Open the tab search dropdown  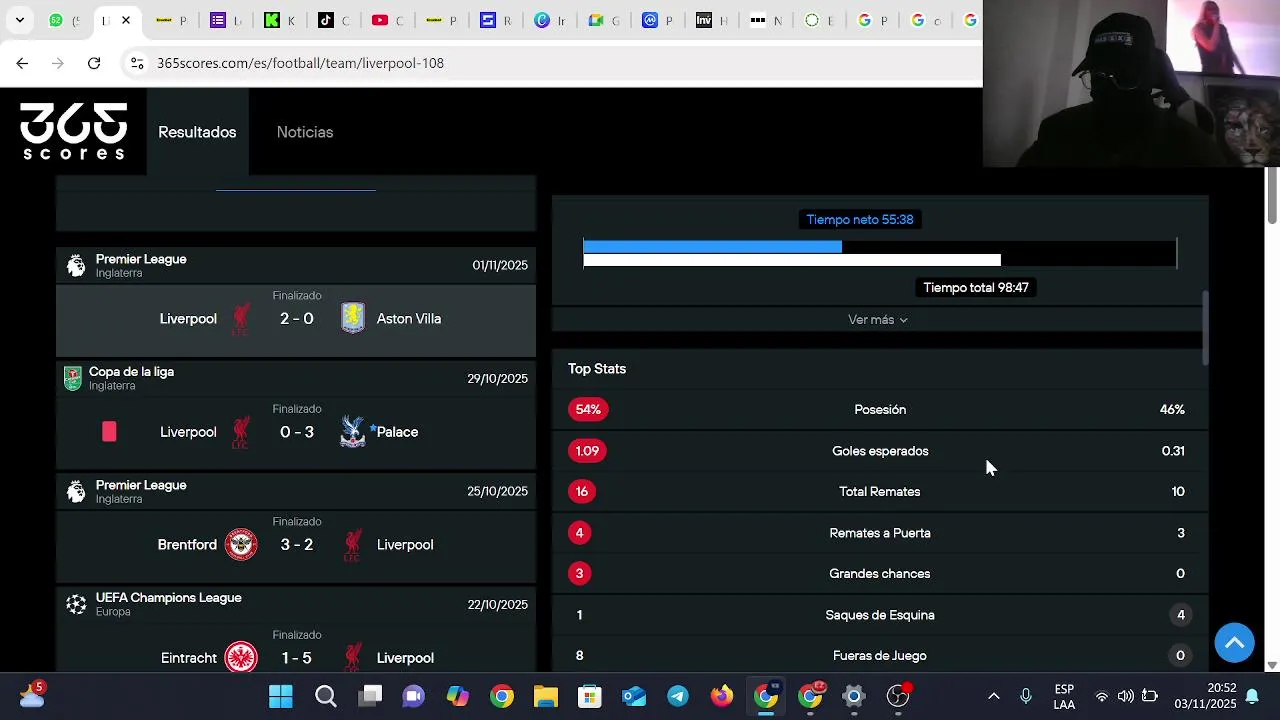pos(19,20)
